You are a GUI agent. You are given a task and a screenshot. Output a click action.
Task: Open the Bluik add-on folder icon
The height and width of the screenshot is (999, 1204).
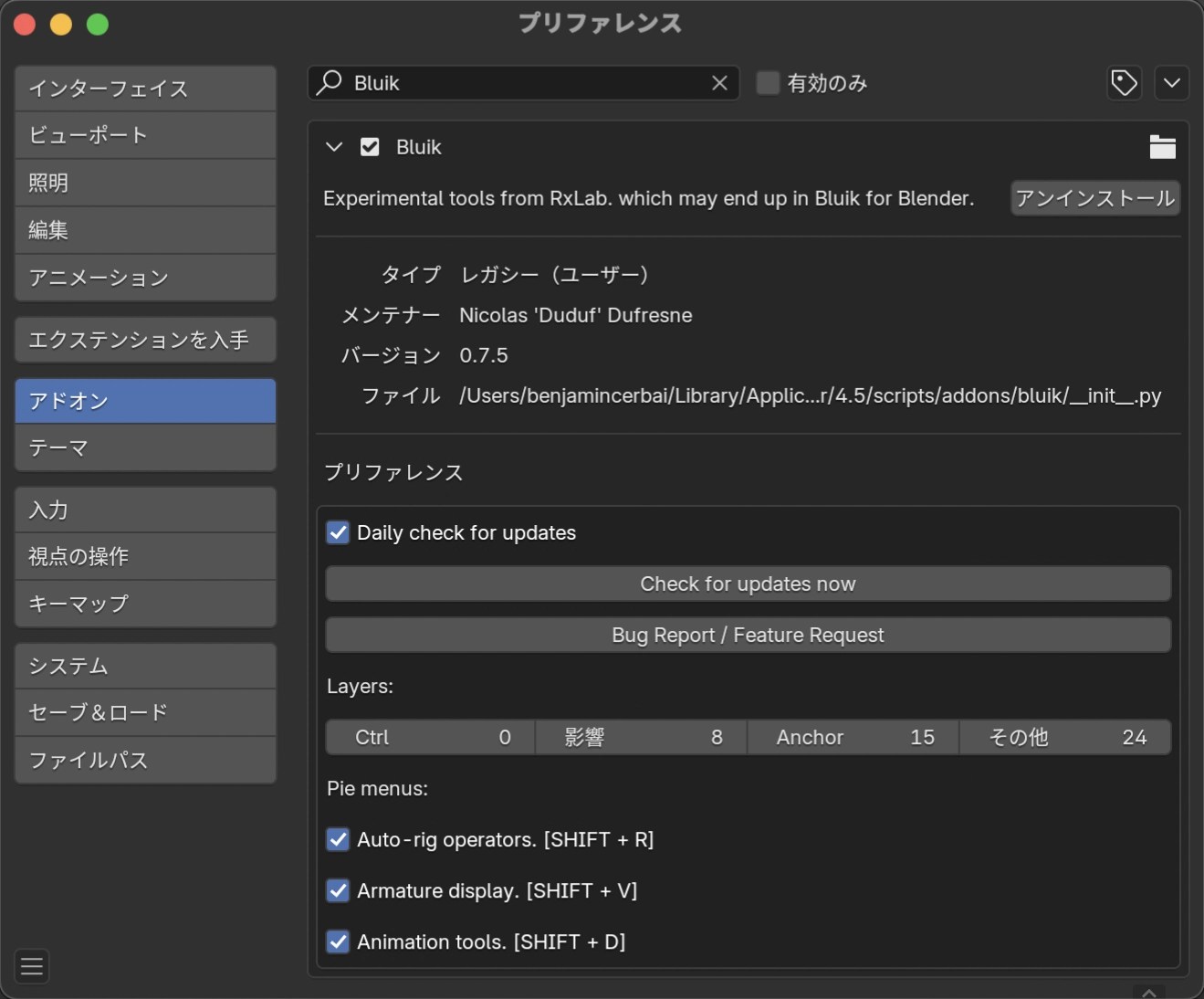coord(1162,147)
